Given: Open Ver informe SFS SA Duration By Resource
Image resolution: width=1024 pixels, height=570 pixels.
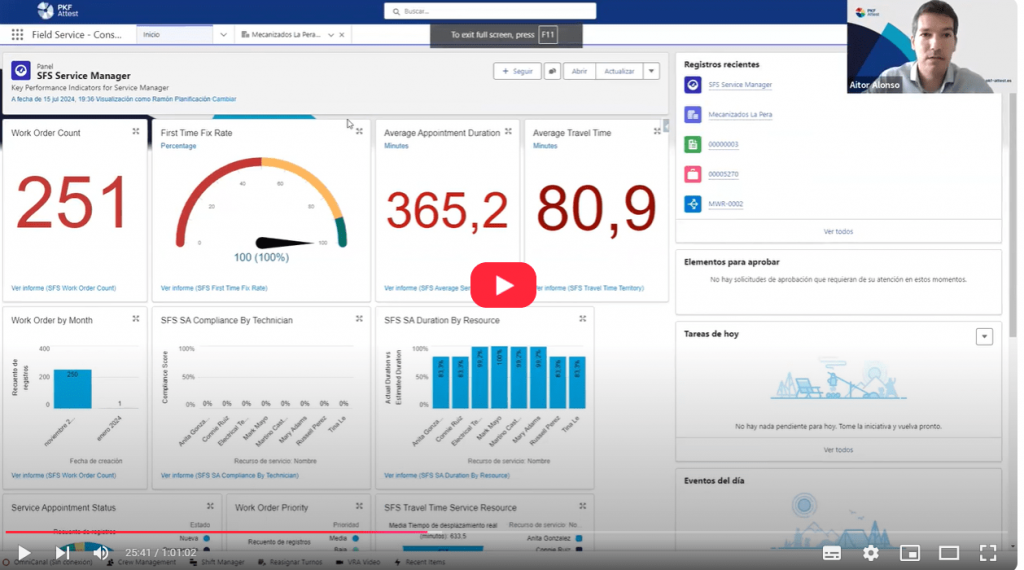Looking at the screenshot, I should click(x=447, y=475).
